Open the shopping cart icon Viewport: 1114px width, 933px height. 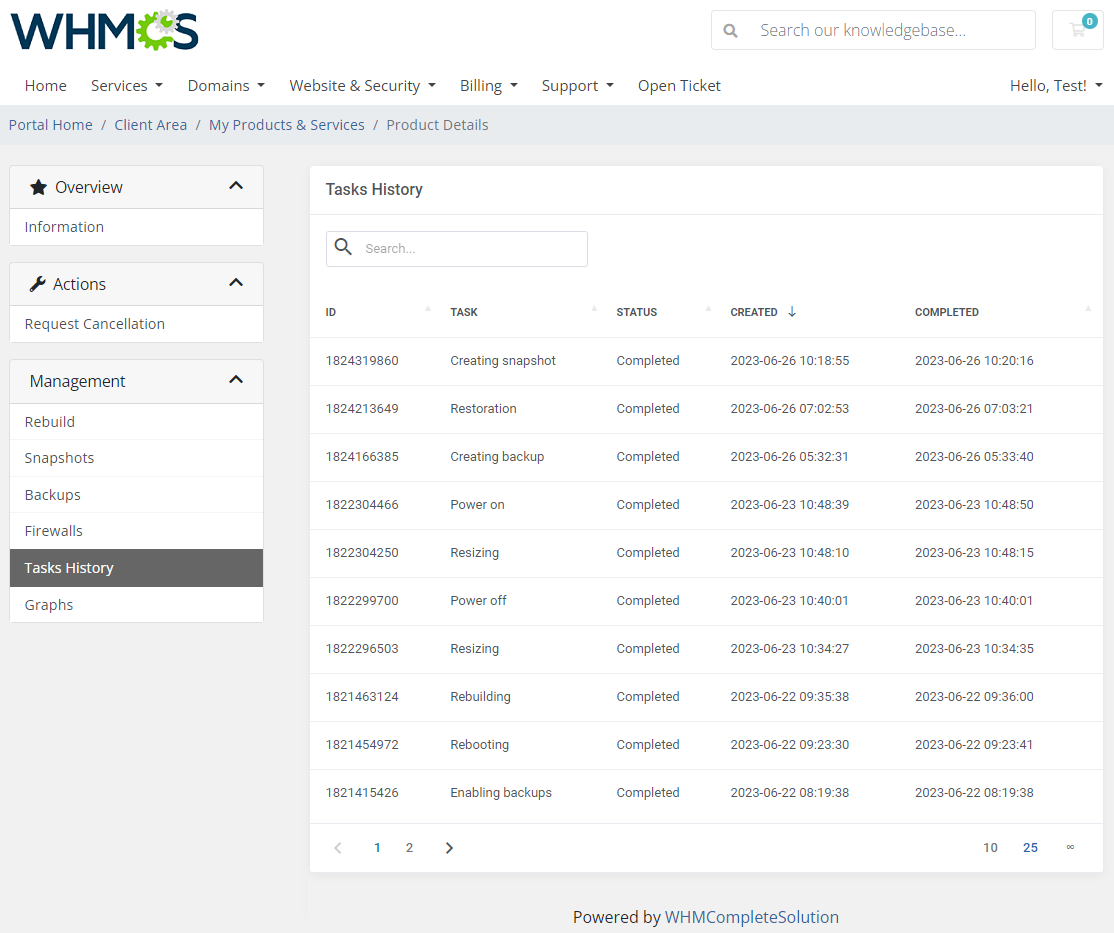tap(1077, 30)
